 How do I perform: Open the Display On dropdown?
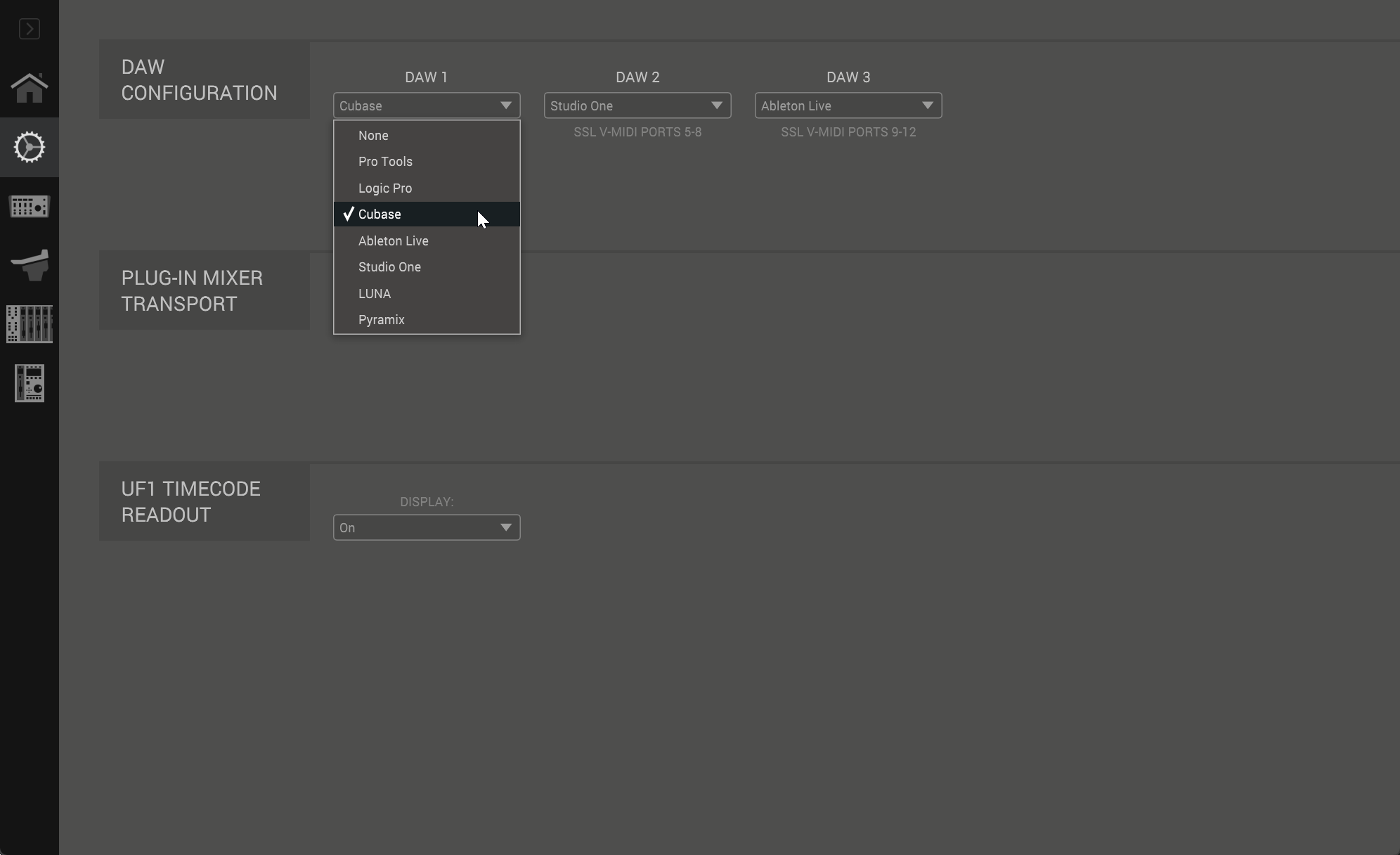tap(427, 527)
